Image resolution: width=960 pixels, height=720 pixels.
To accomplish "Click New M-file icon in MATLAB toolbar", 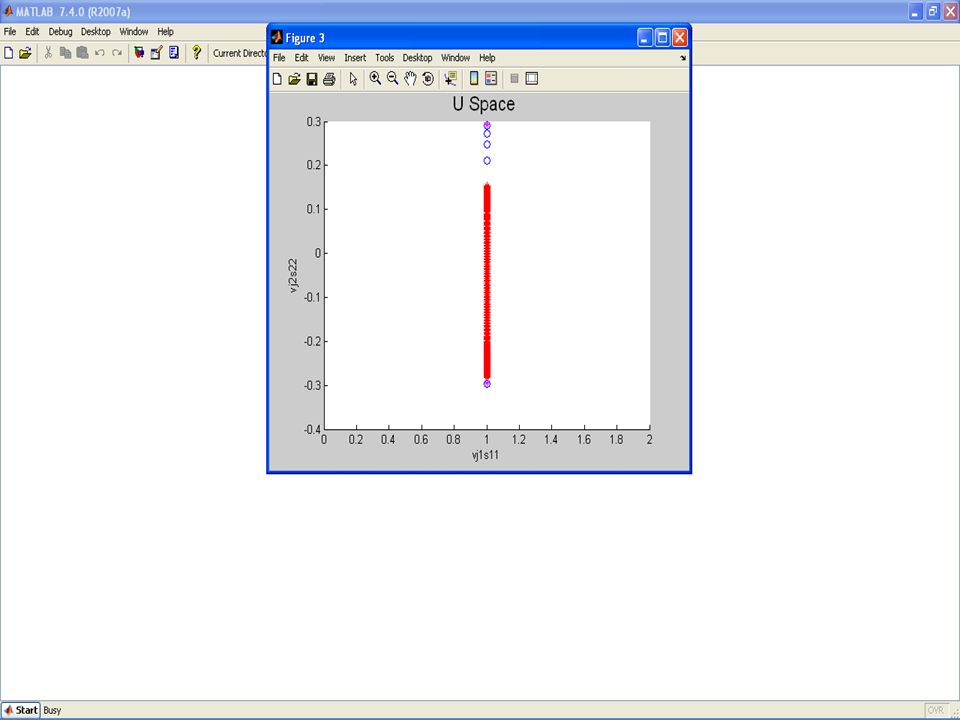I will click(x=9, y=53).
